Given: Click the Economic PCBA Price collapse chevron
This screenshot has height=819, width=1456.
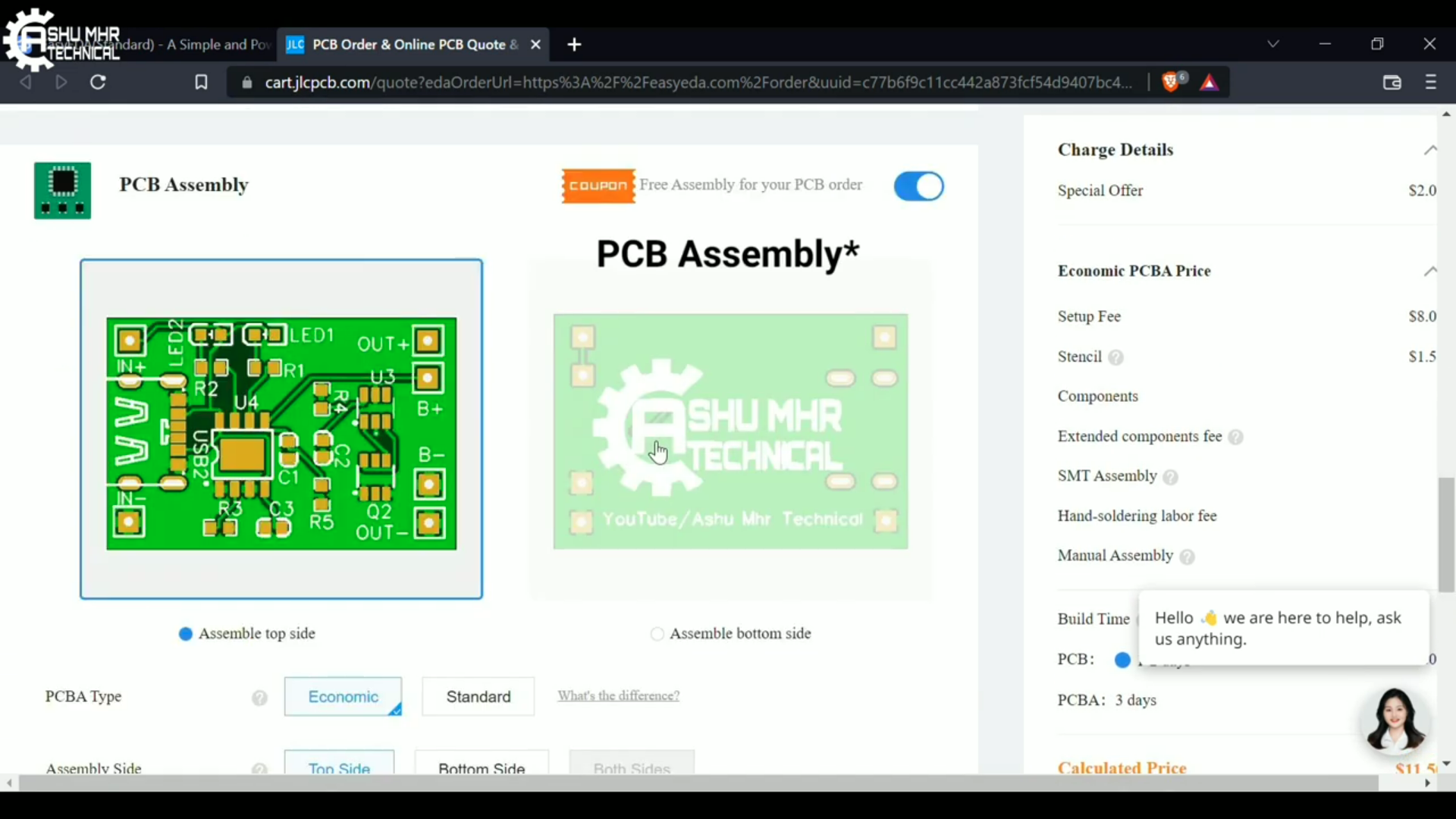Looking at the screenshot, I should [x=1431, y=270].
